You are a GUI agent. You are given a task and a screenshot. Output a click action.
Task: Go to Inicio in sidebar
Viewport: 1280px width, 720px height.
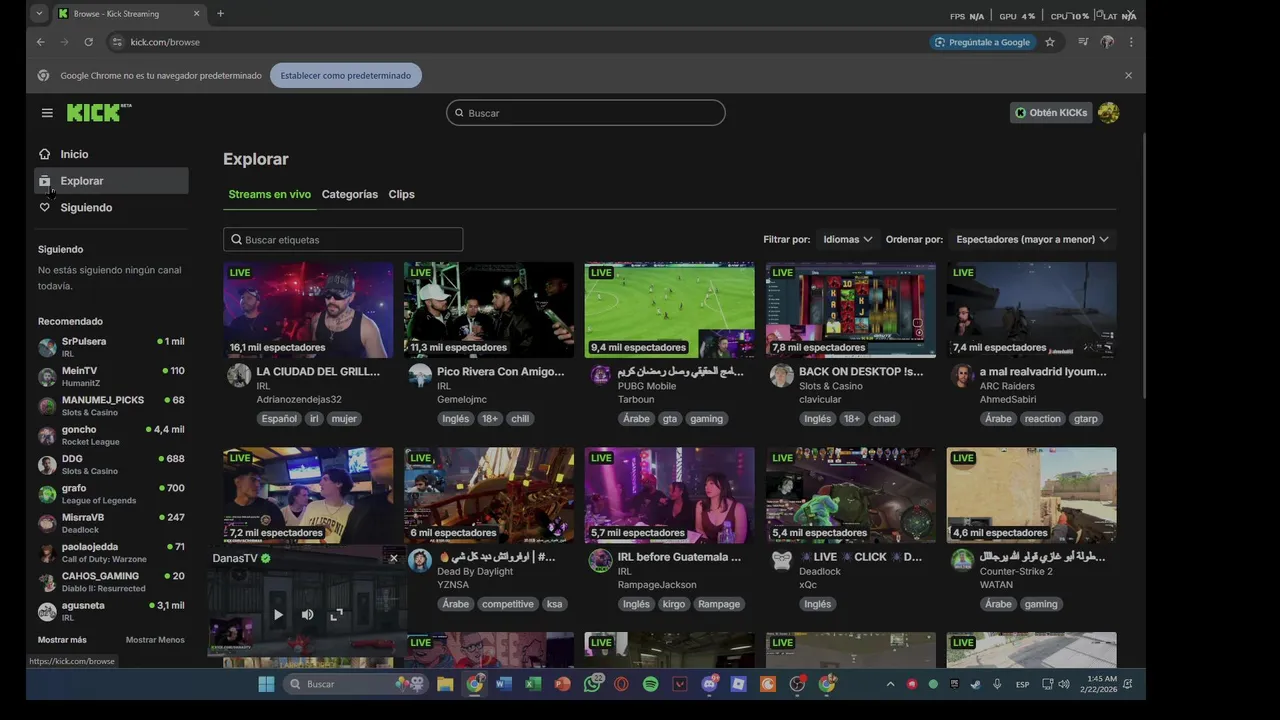tap(111, 154)
